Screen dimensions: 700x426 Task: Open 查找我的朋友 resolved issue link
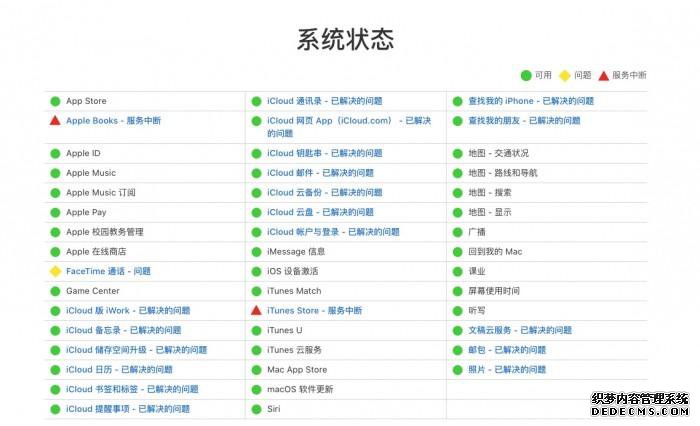[524, 121]
